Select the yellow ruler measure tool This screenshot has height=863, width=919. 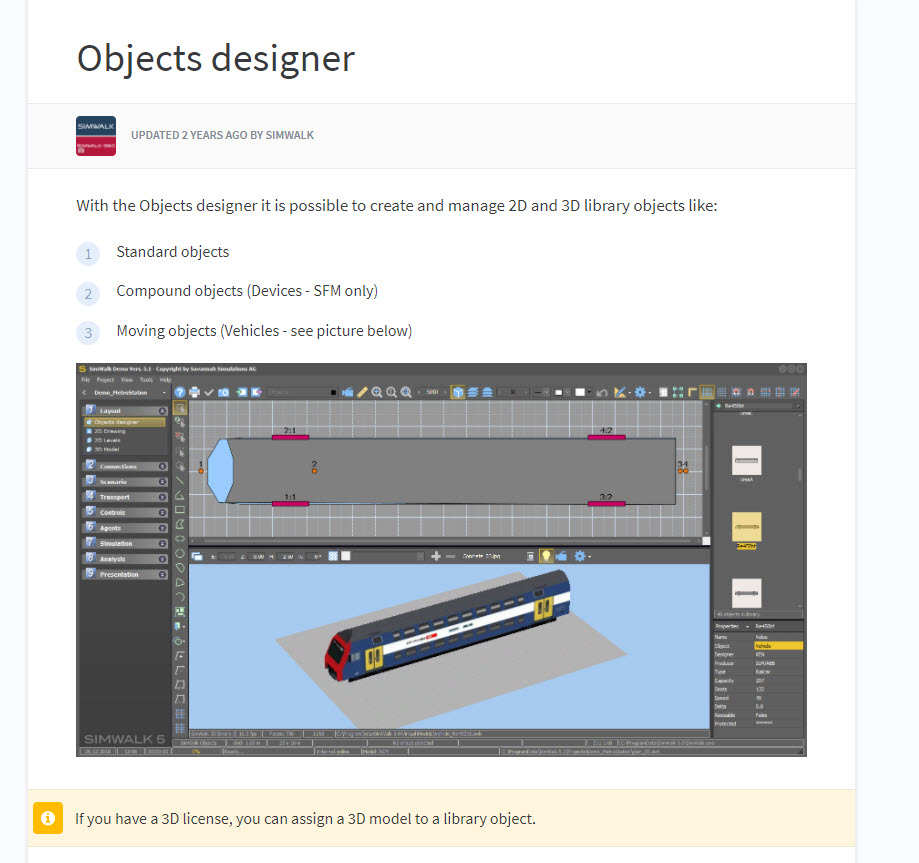click(x=362, y=392)
